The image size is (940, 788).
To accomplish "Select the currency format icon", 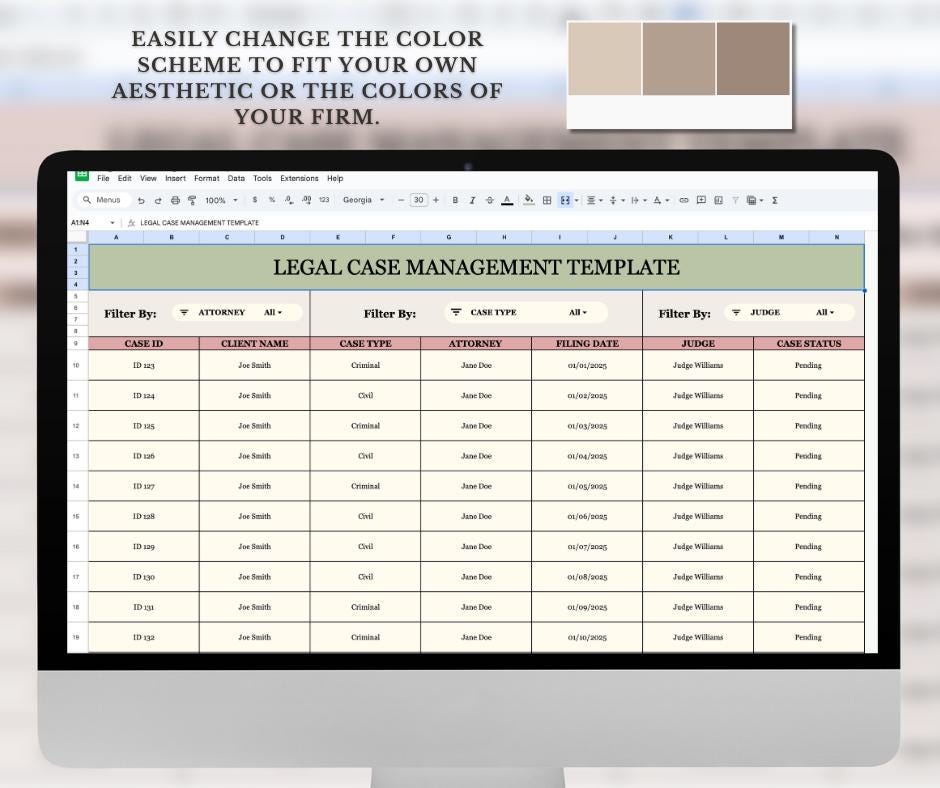I will (x=255, y=200).
